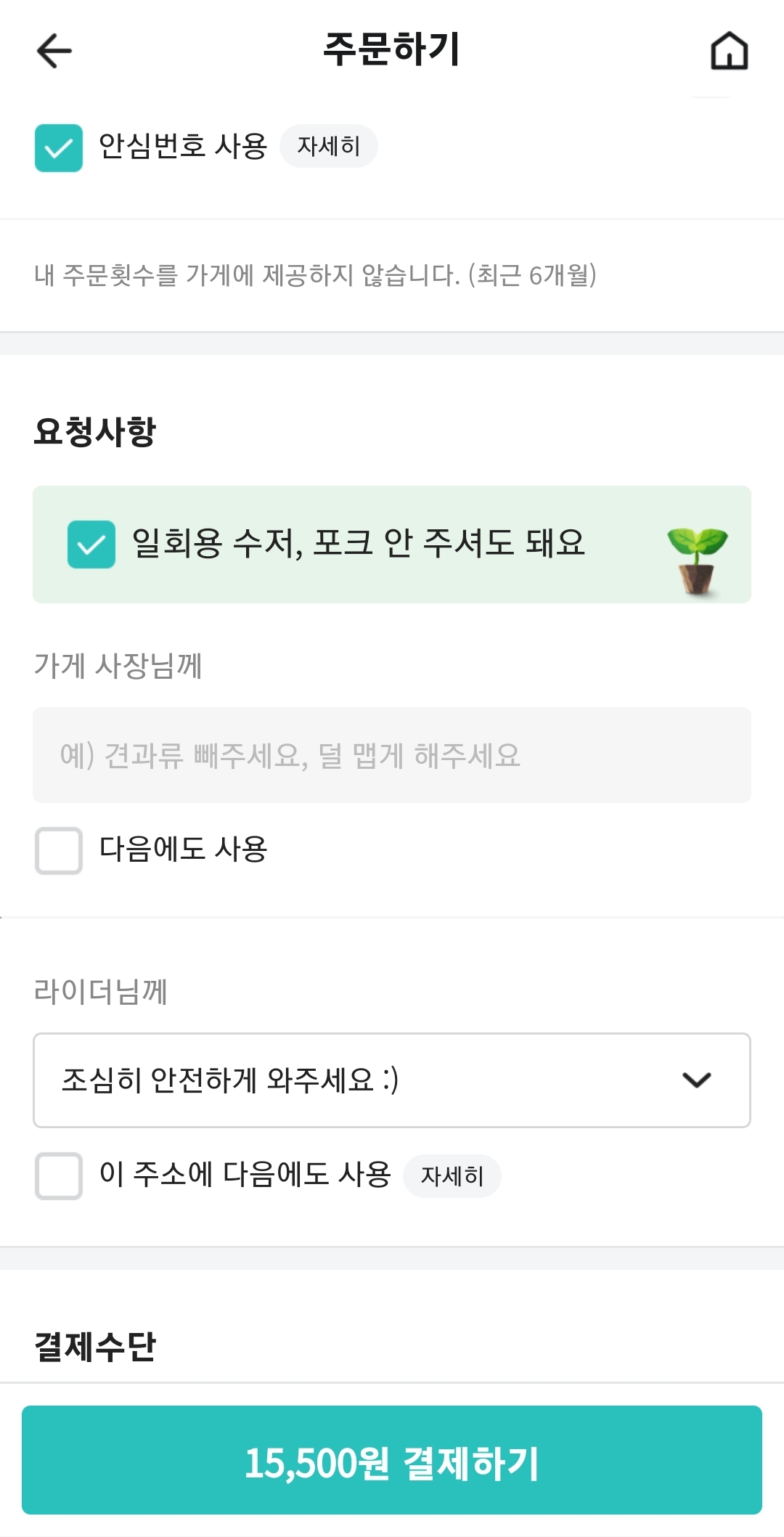This screenshot has width=784, height=1537.
Task: Enable 다음에도 사용 checkbox under store request
Action: point(59,850)
